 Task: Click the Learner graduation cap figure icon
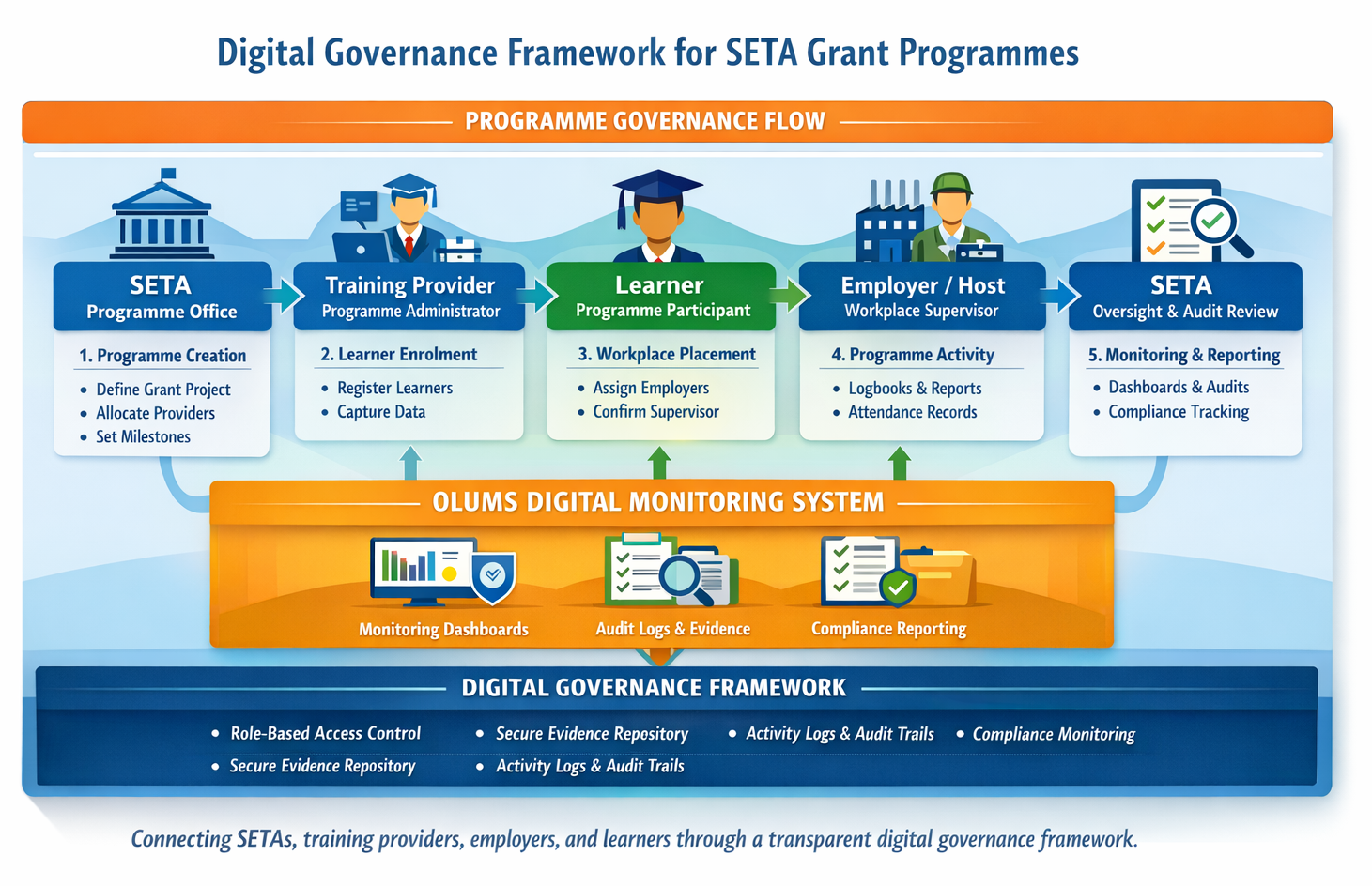(x=657, y=216)
